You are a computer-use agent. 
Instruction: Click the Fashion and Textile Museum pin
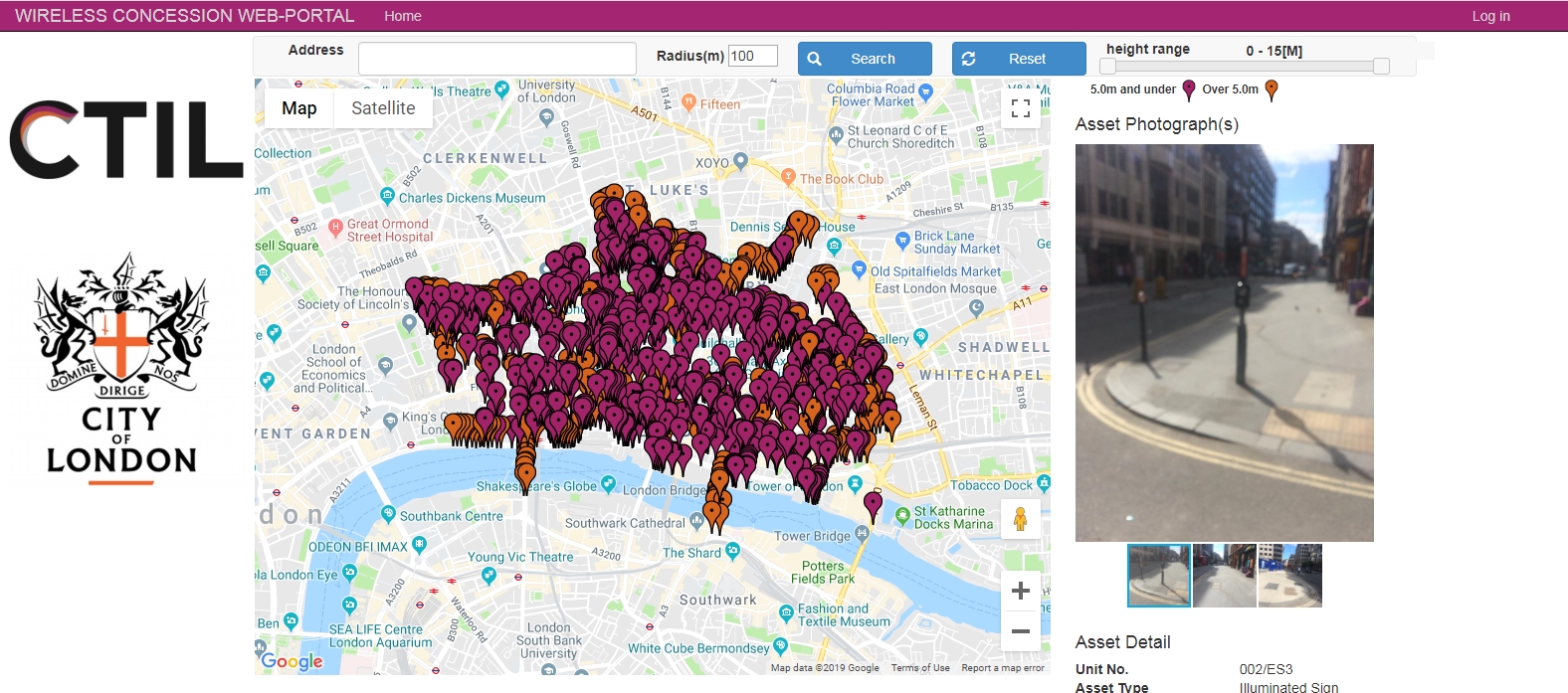[x=786, y=611]
